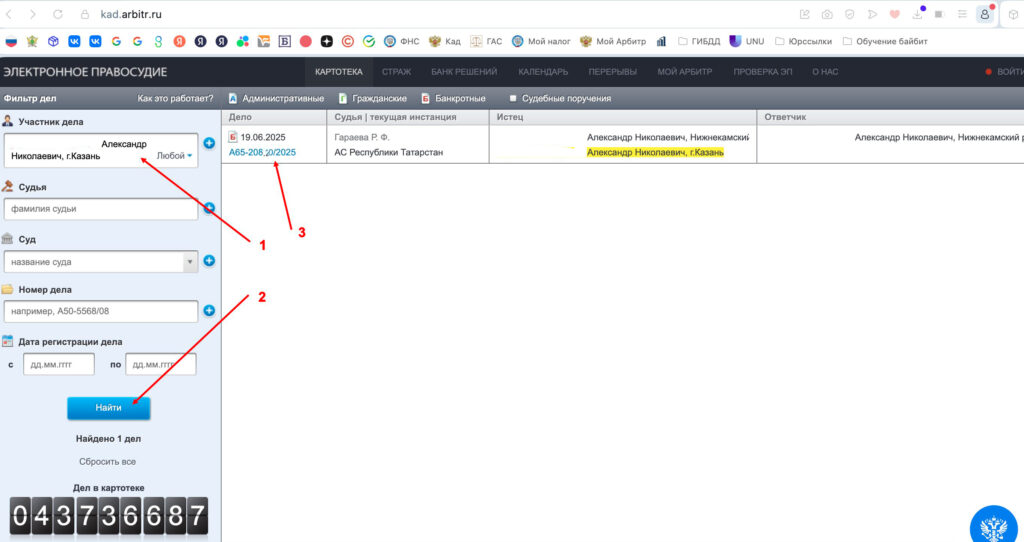This screenshot has height=542, width=1024.
Task: Click the highlighted plaintiff name from г.Казань
Action: [655, 152]
